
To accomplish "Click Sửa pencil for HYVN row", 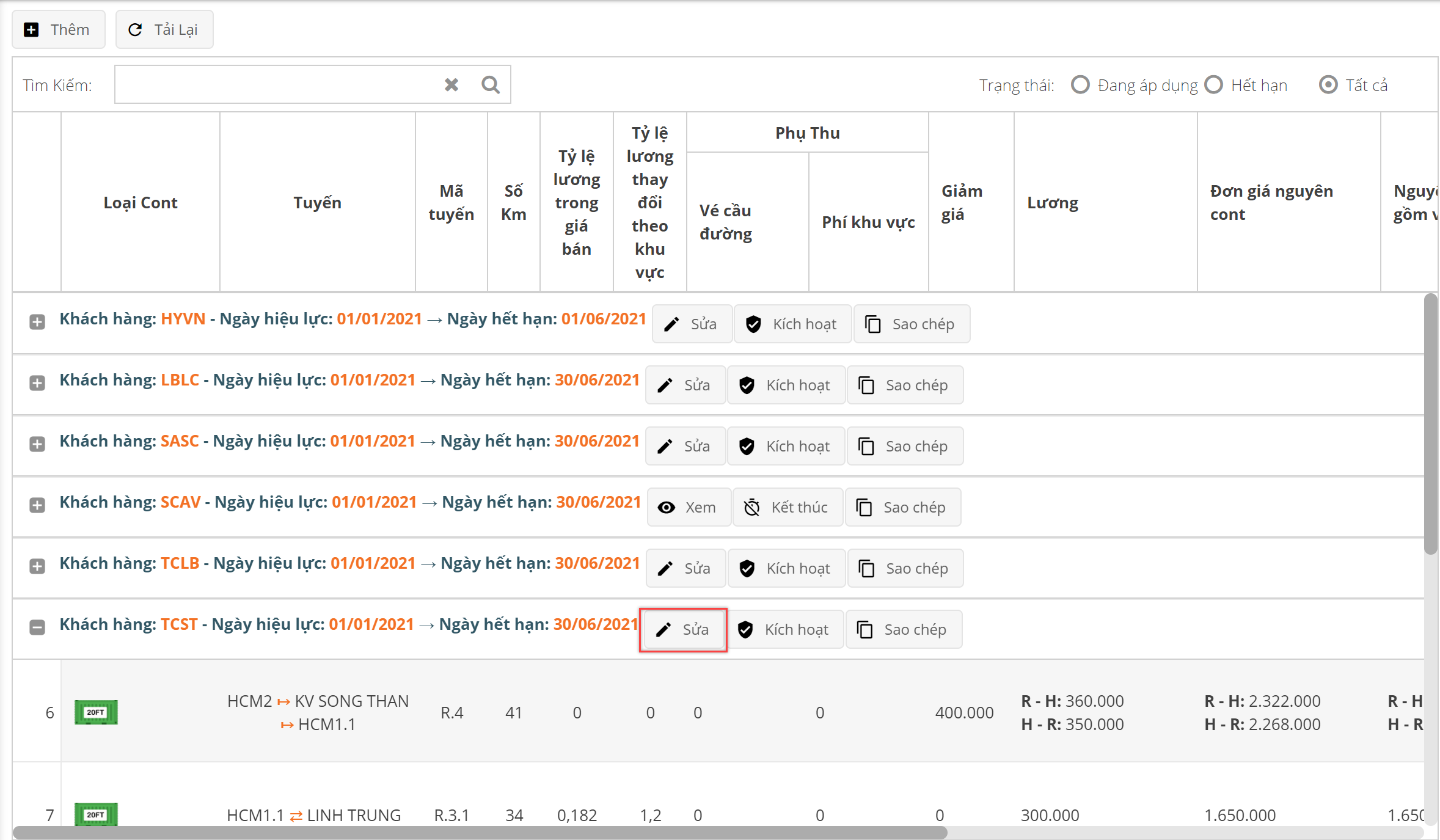I will click(x=672, y=324).
